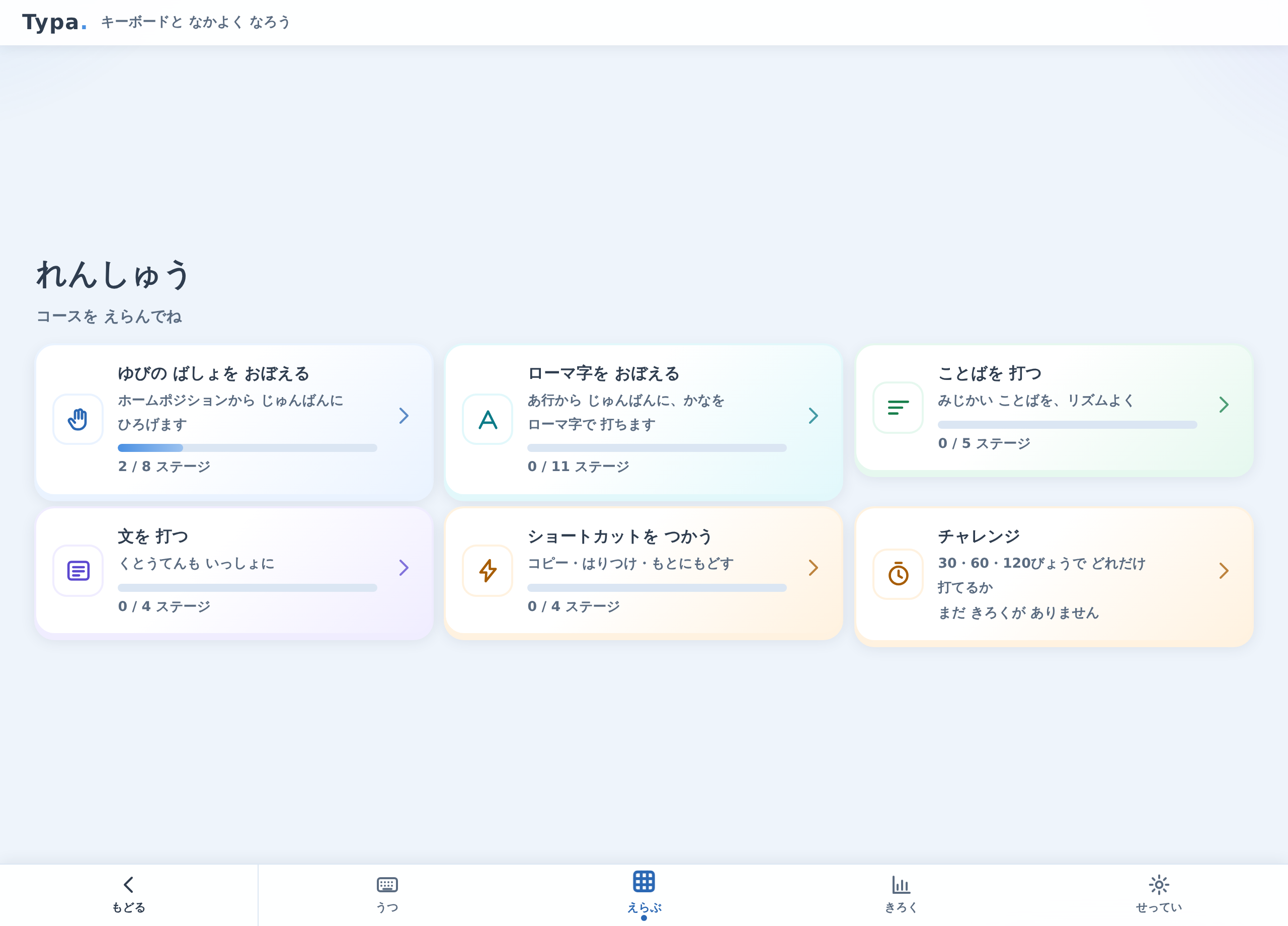
Task: Open ローマ字を おぼえる via its arrow chevron
Action: (813, 416)
